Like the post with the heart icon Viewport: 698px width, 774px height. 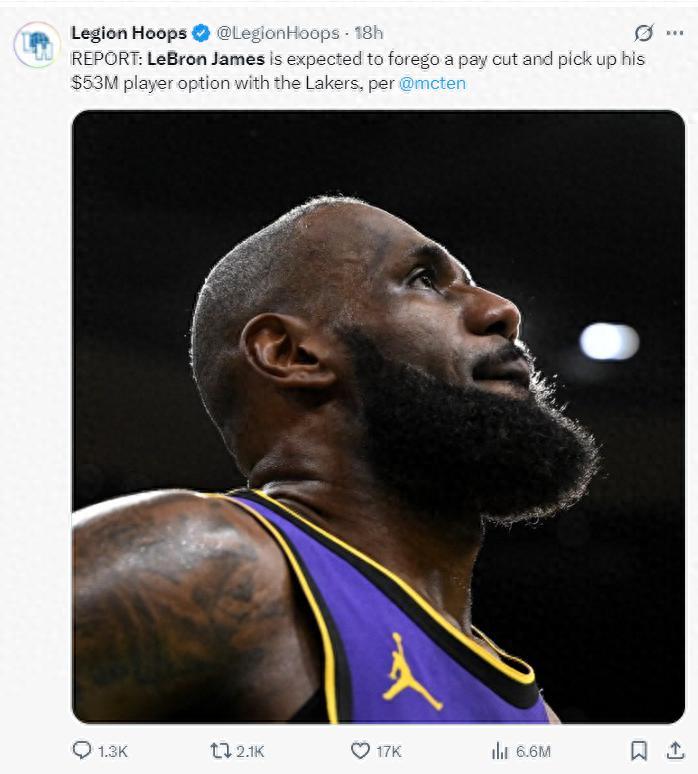(360, 750)
